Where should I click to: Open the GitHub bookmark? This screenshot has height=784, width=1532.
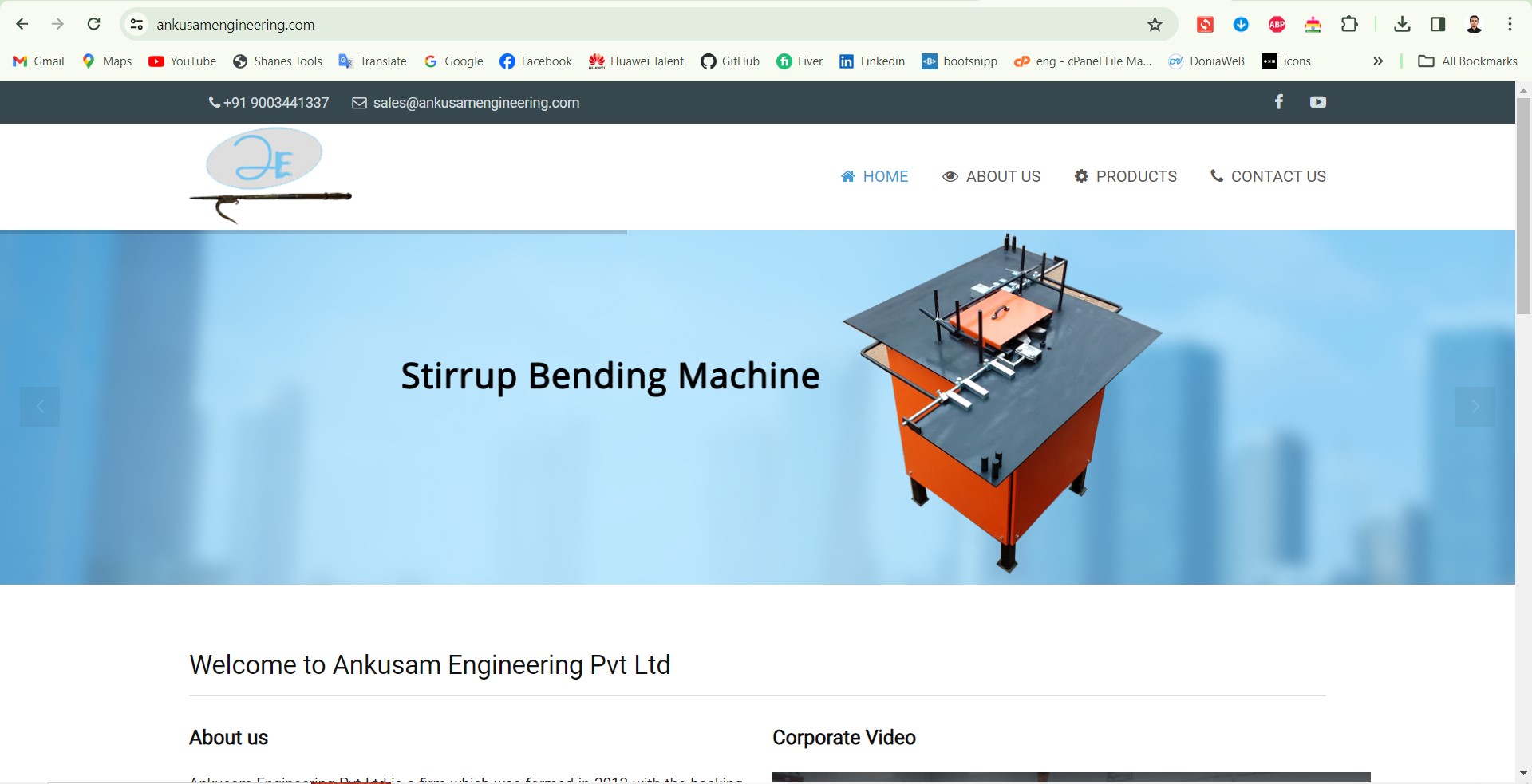[730, 61]
